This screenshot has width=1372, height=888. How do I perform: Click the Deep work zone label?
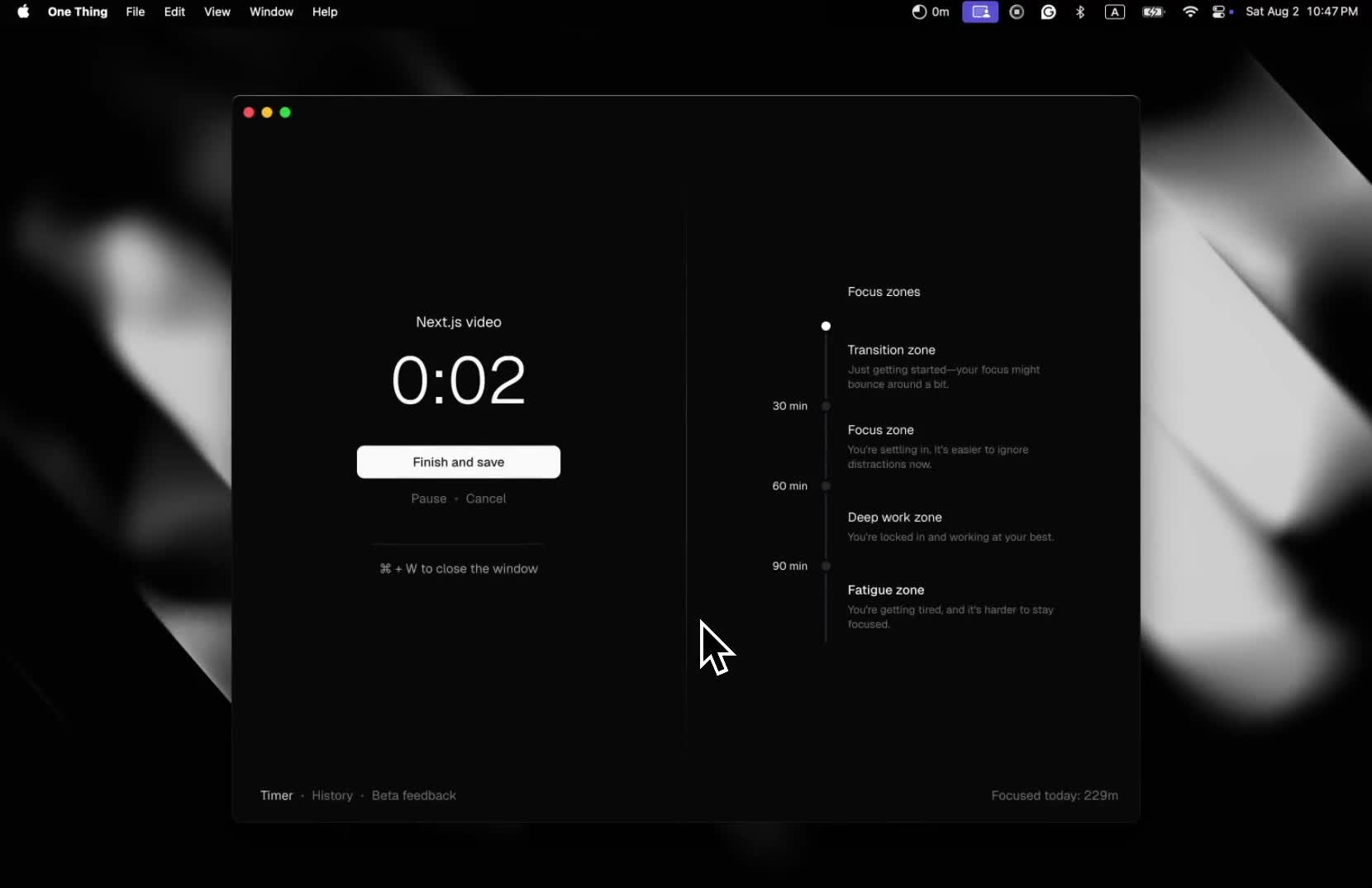pyautogui.click(x=894, y=518)
